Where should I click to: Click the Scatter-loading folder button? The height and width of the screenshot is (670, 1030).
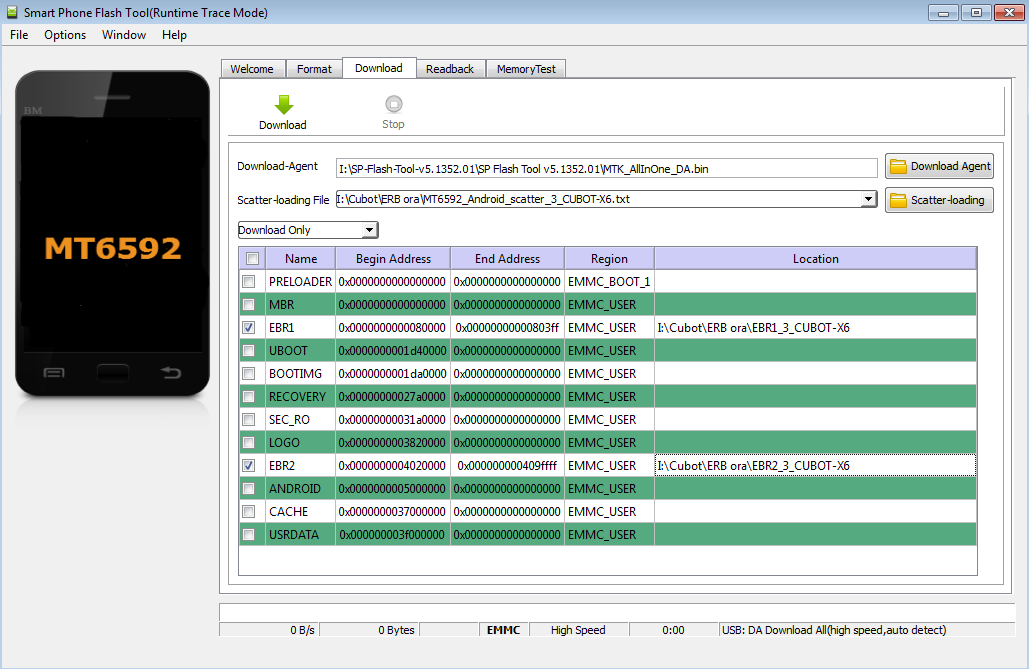point(939,200)
